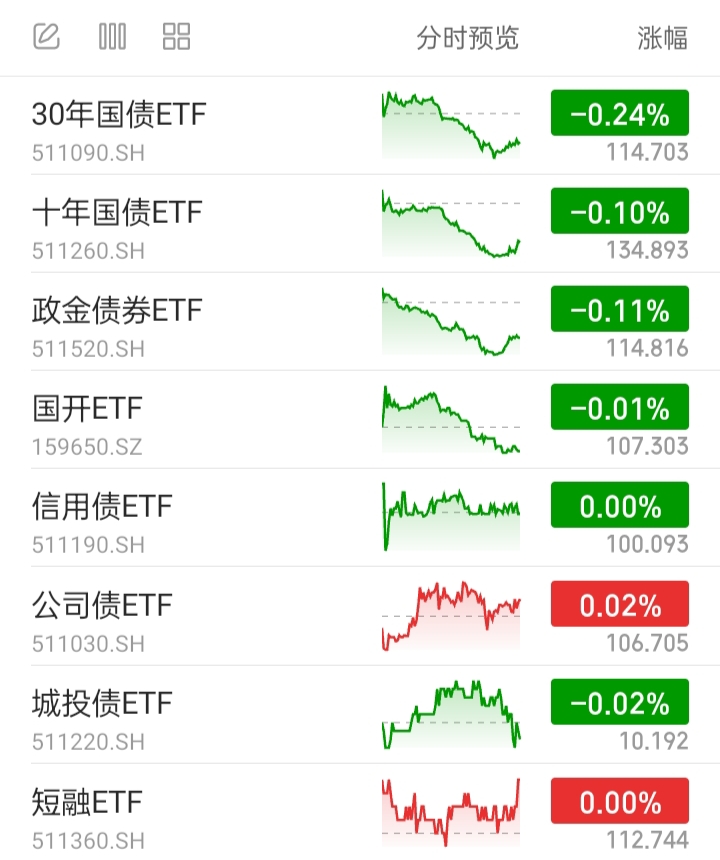Tap the edit watchlist pencil icon
The height and width of the screenshot is (860, 720).
coord(46,38)
